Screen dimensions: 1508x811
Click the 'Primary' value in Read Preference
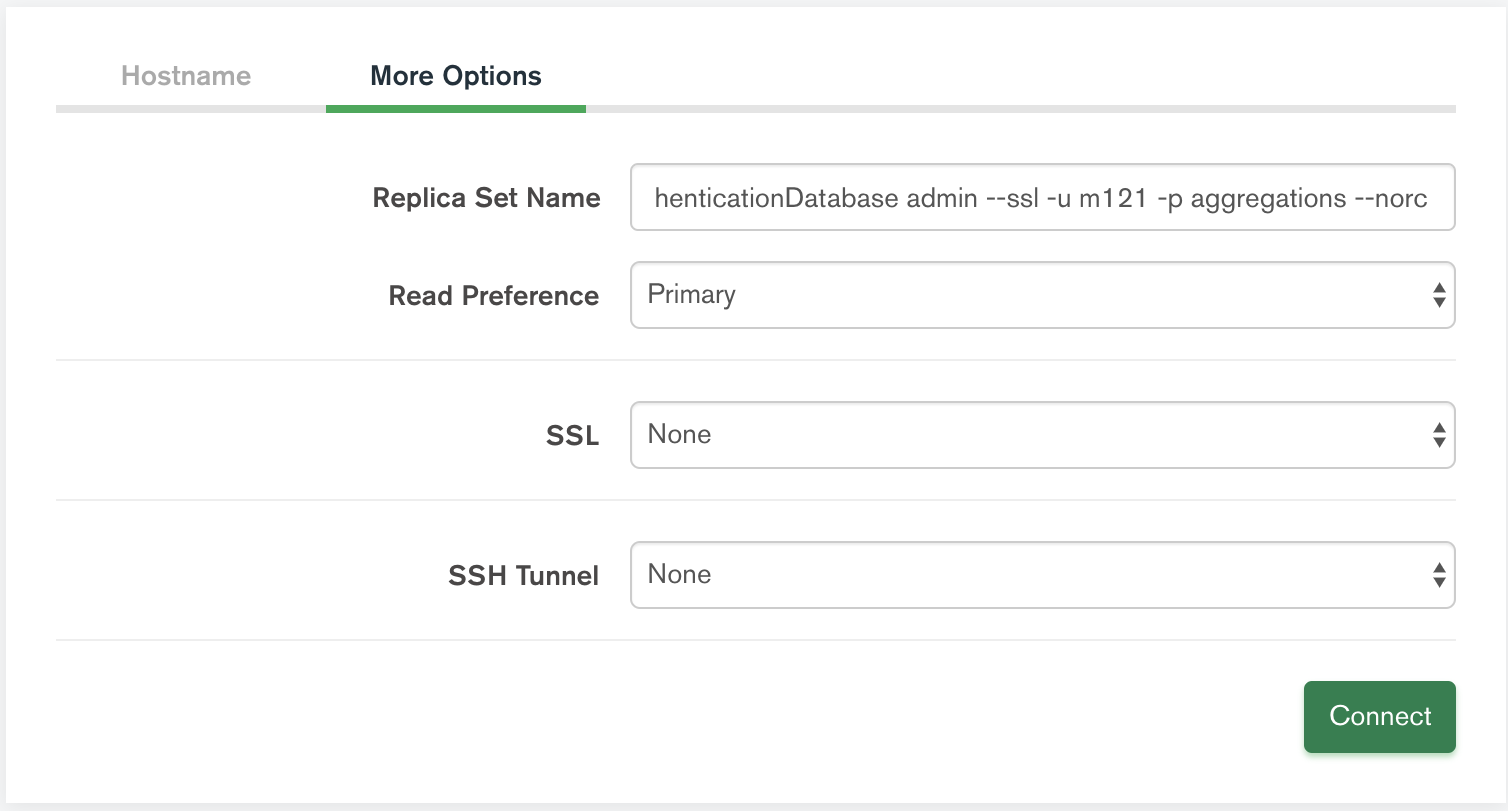pos(692,295)
